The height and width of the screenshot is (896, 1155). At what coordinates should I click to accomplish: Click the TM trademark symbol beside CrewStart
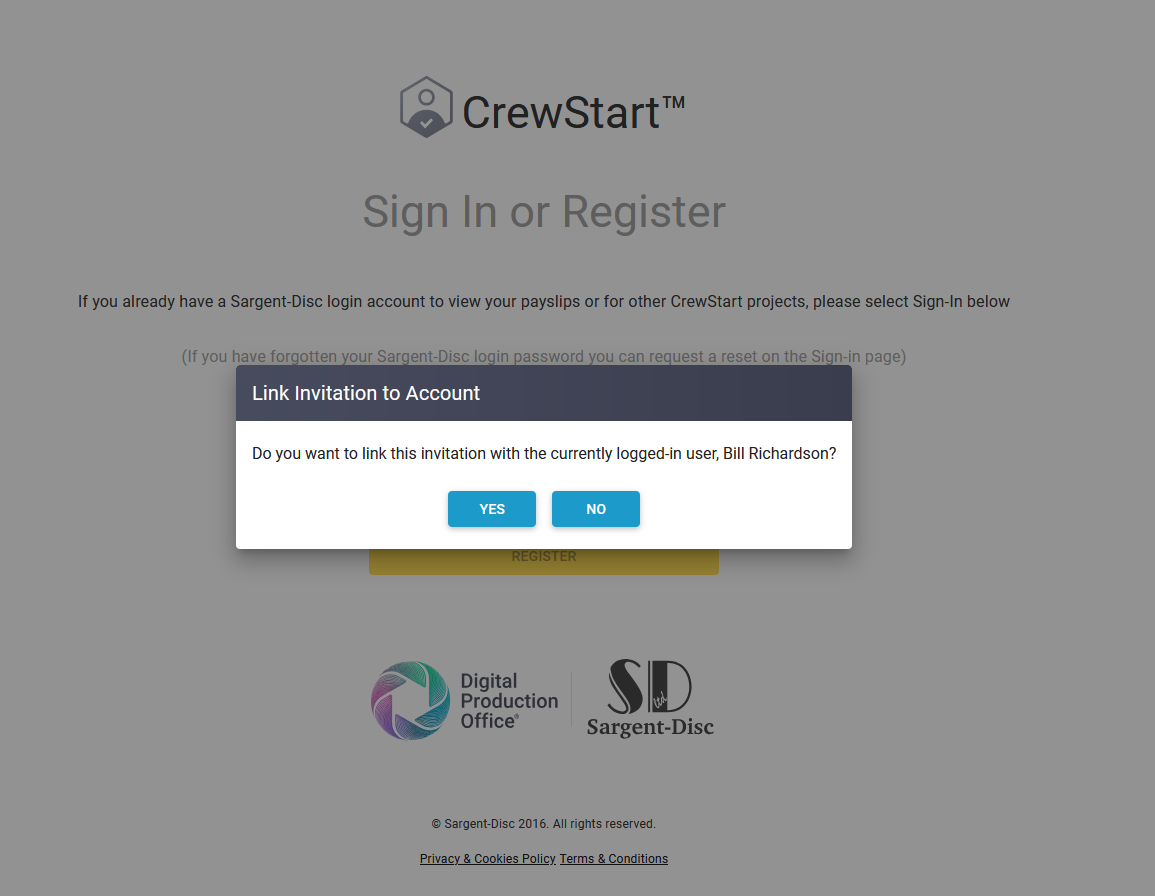[673, 102]
